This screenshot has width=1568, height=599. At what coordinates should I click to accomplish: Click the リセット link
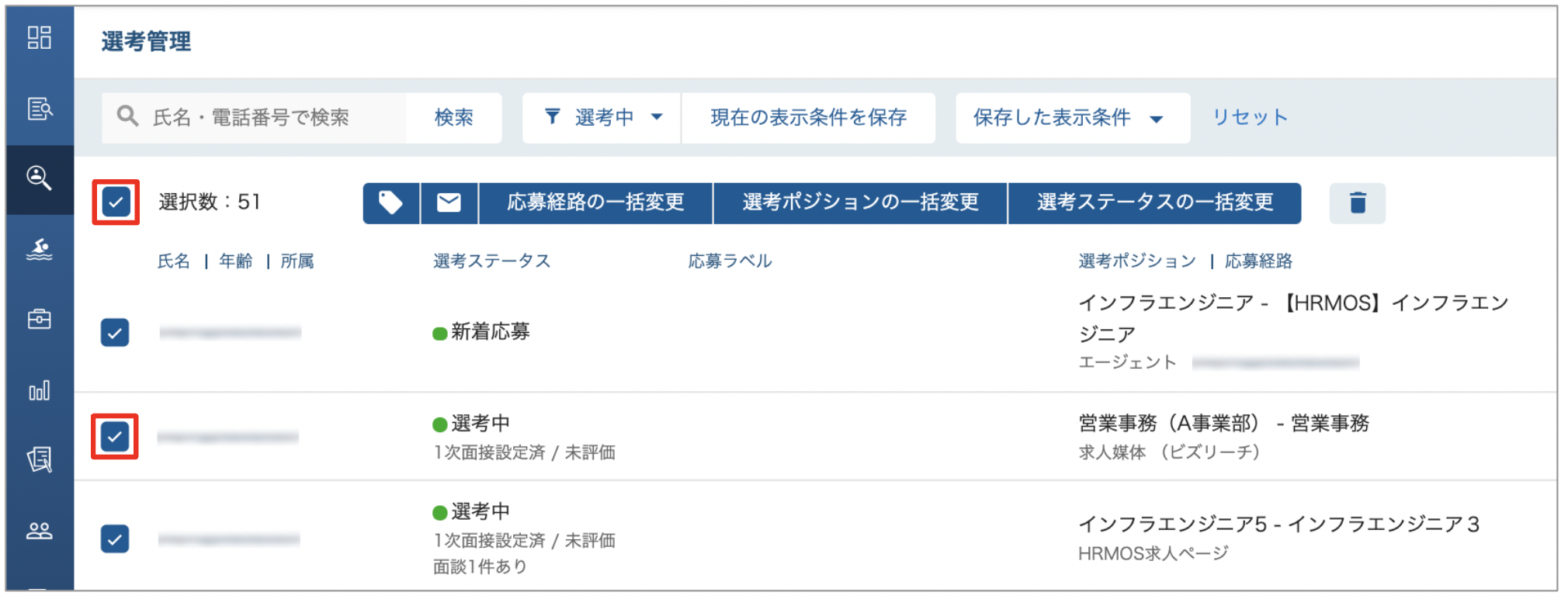tap(1250, 118)
